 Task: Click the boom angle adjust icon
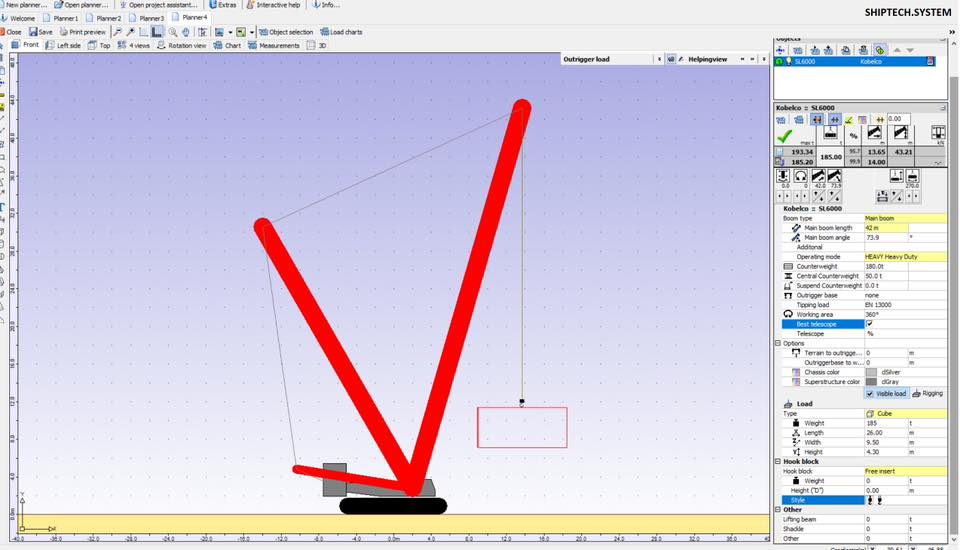(x=834, y=176)
